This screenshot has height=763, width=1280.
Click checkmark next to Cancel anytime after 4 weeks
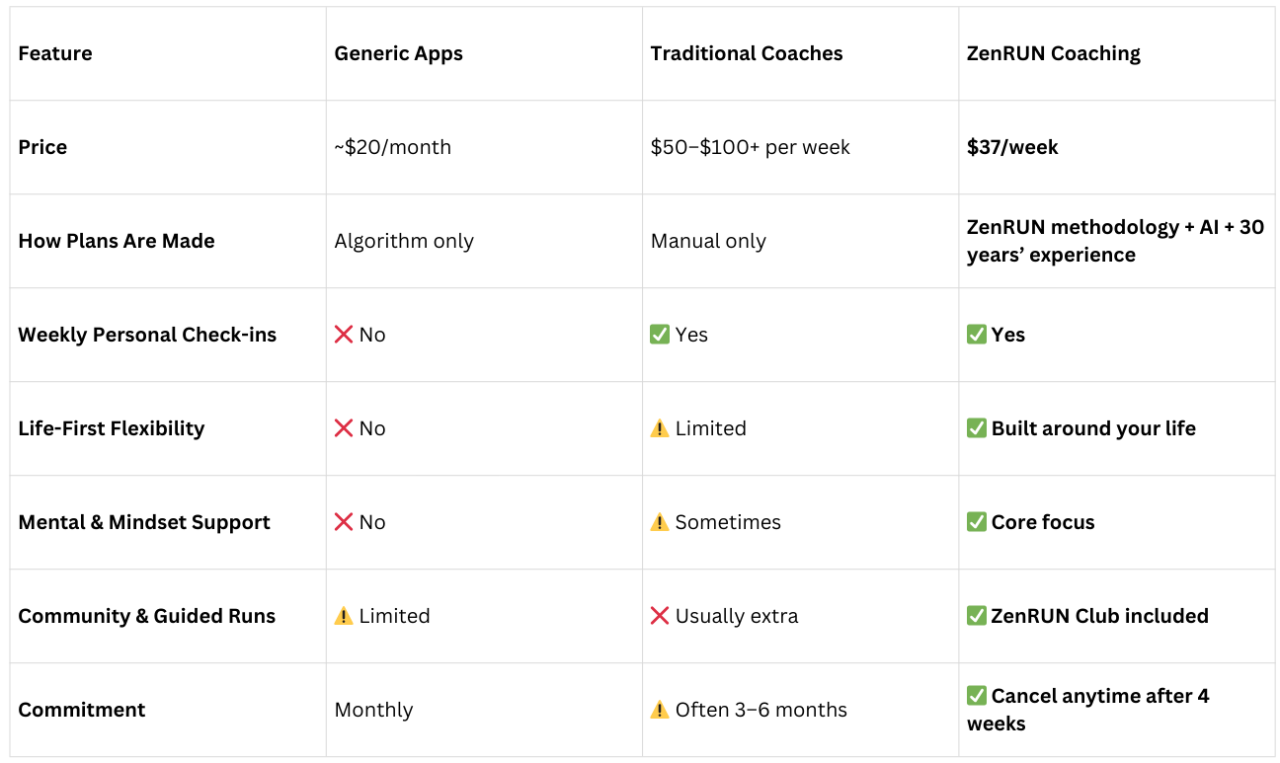[x=977, y=696]
